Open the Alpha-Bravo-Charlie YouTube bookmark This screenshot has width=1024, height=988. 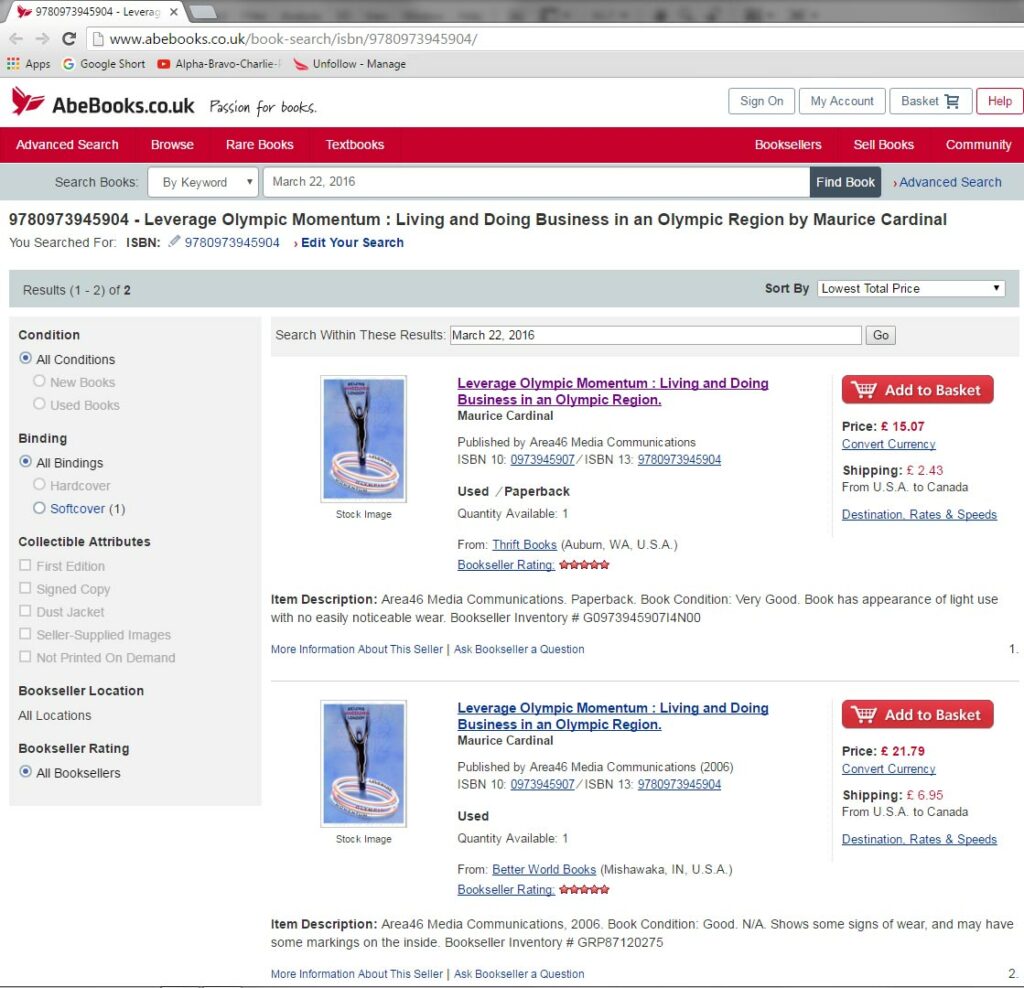pos(219,63)
